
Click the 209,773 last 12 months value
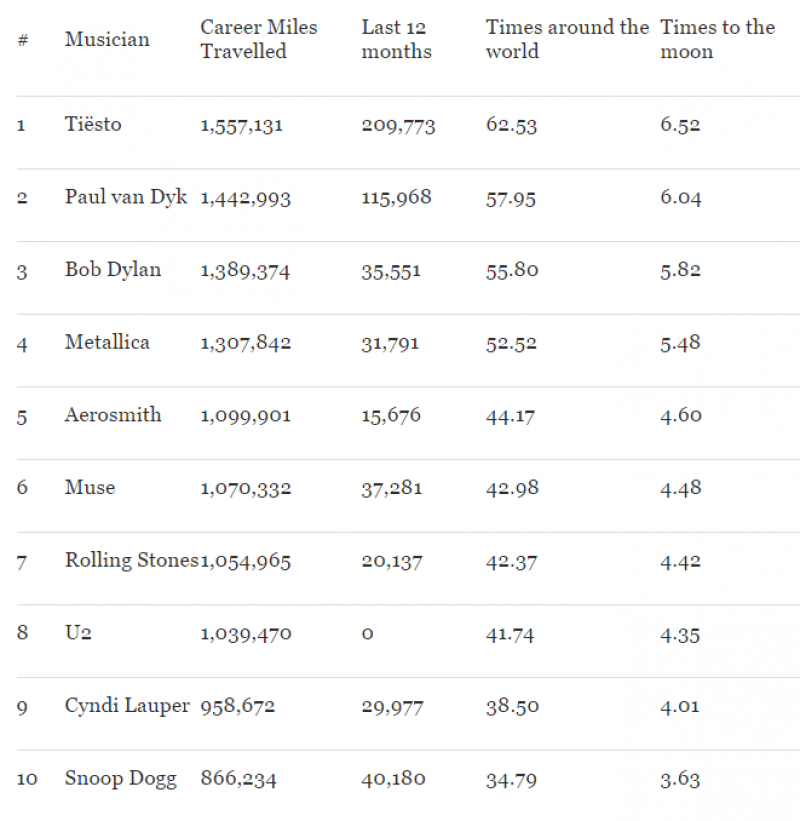click(398, 125)
